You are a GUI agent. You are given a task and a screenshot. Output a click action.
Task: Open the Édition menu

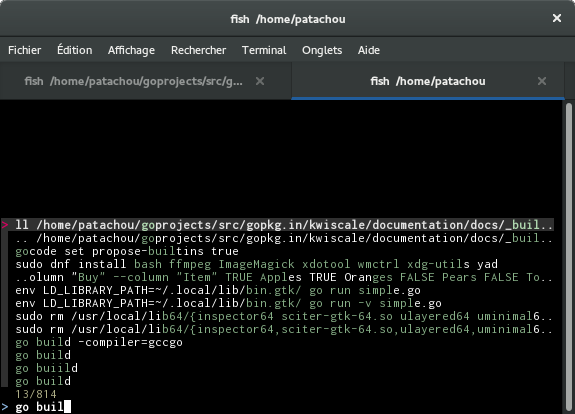74,50
